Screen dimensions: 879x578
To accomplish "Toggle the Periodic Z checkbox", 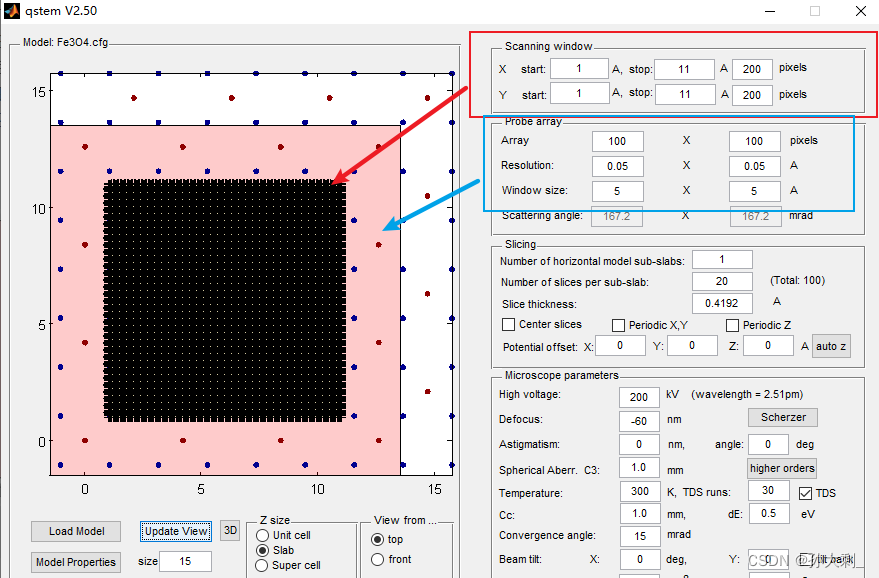I will pyautogui.click(x=732, y=325).
